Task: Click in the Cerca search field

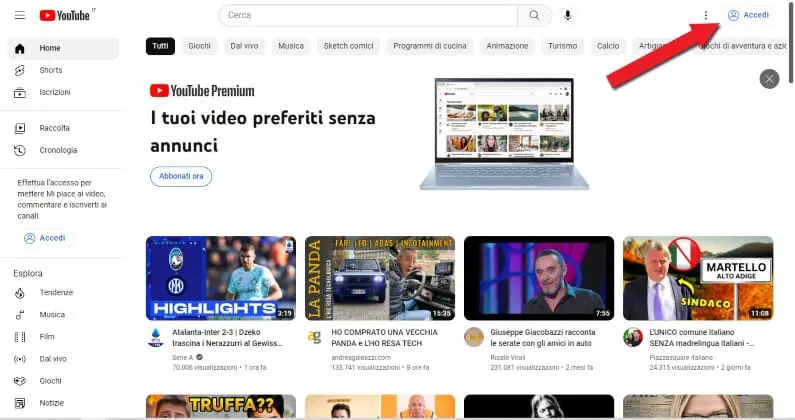Action: point(369,15)
